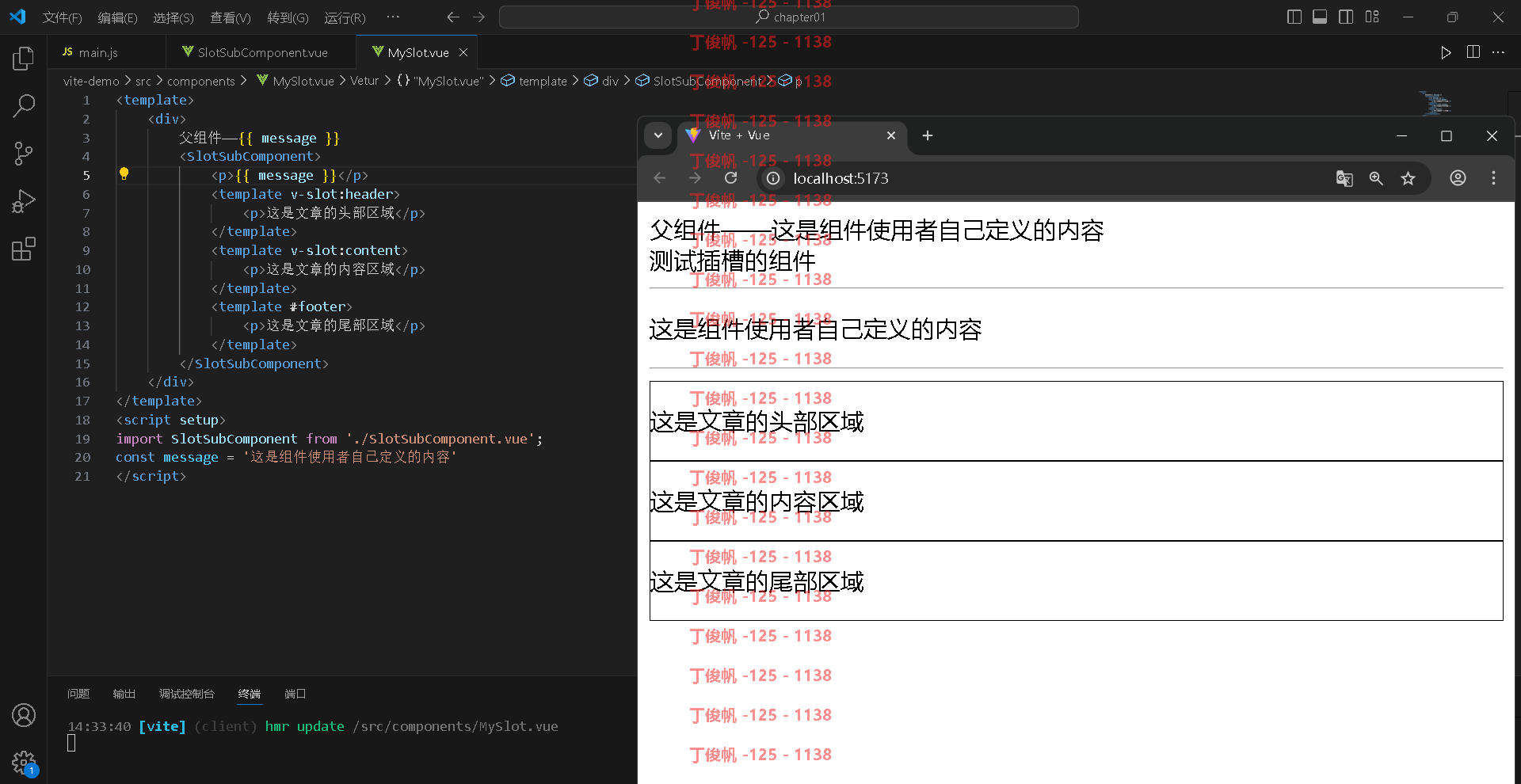This screenshot has height=784, width=1521.
Task: Click the Vetur breadcrumb
Action: [x=364, y=81]
